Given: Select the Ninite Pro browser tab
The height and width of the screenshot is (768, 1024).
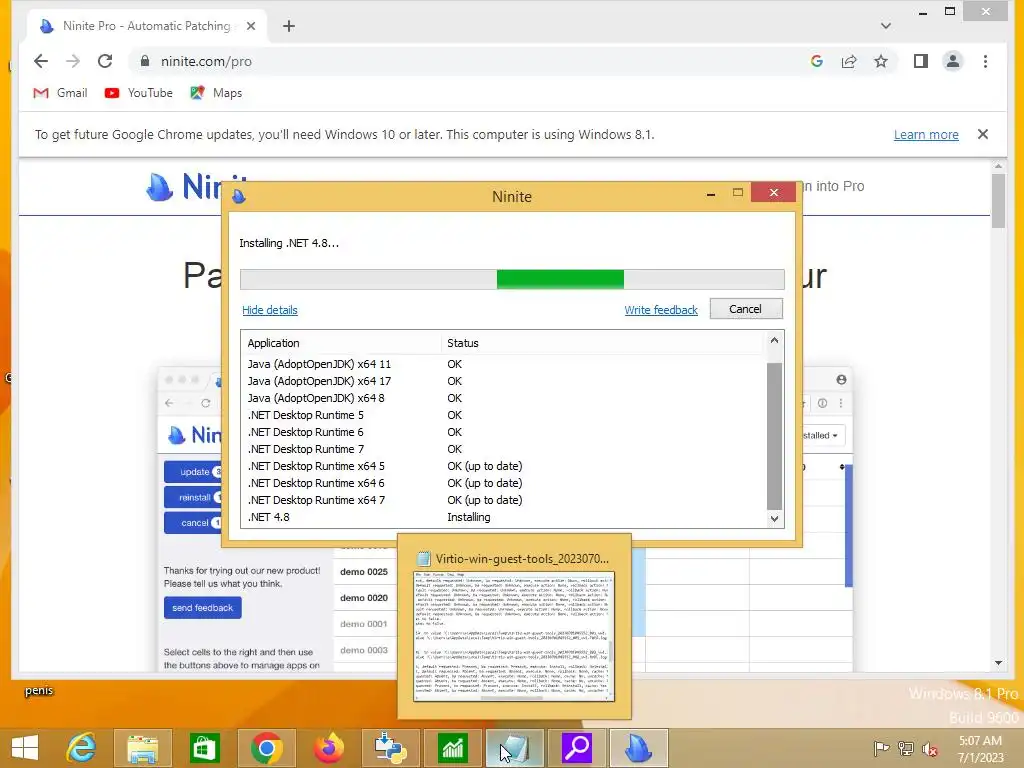Looking at the screenshot, I should 147,26.
